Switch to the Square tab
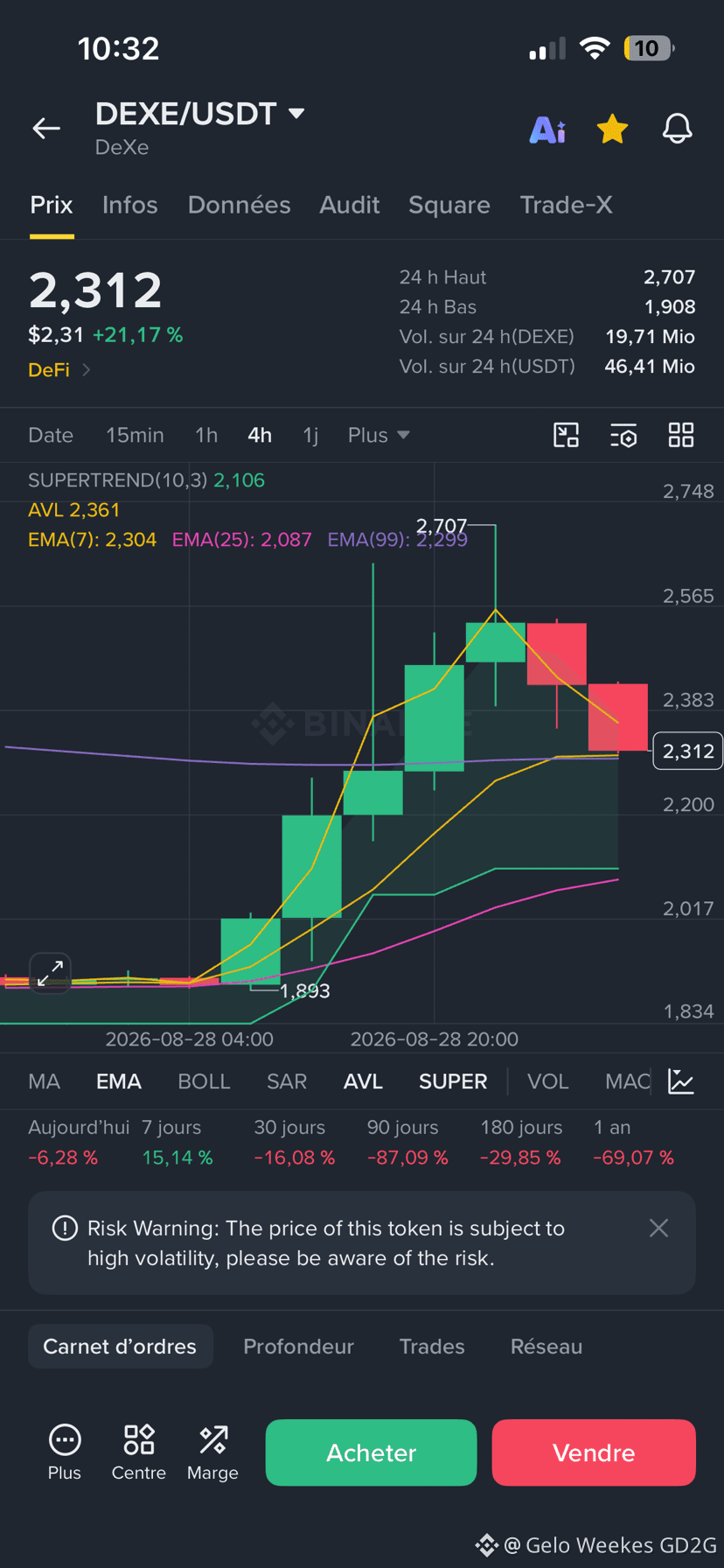 click(449, 205)
